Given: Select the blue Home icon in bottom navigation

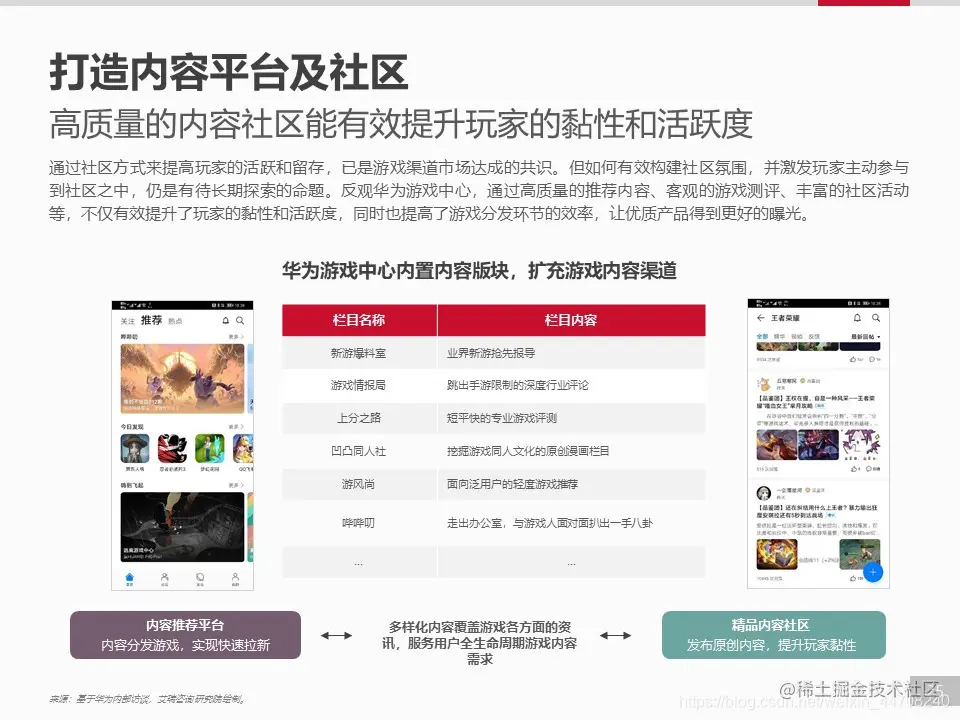Looking at the screenshot, I should click(x=129, y=576).
